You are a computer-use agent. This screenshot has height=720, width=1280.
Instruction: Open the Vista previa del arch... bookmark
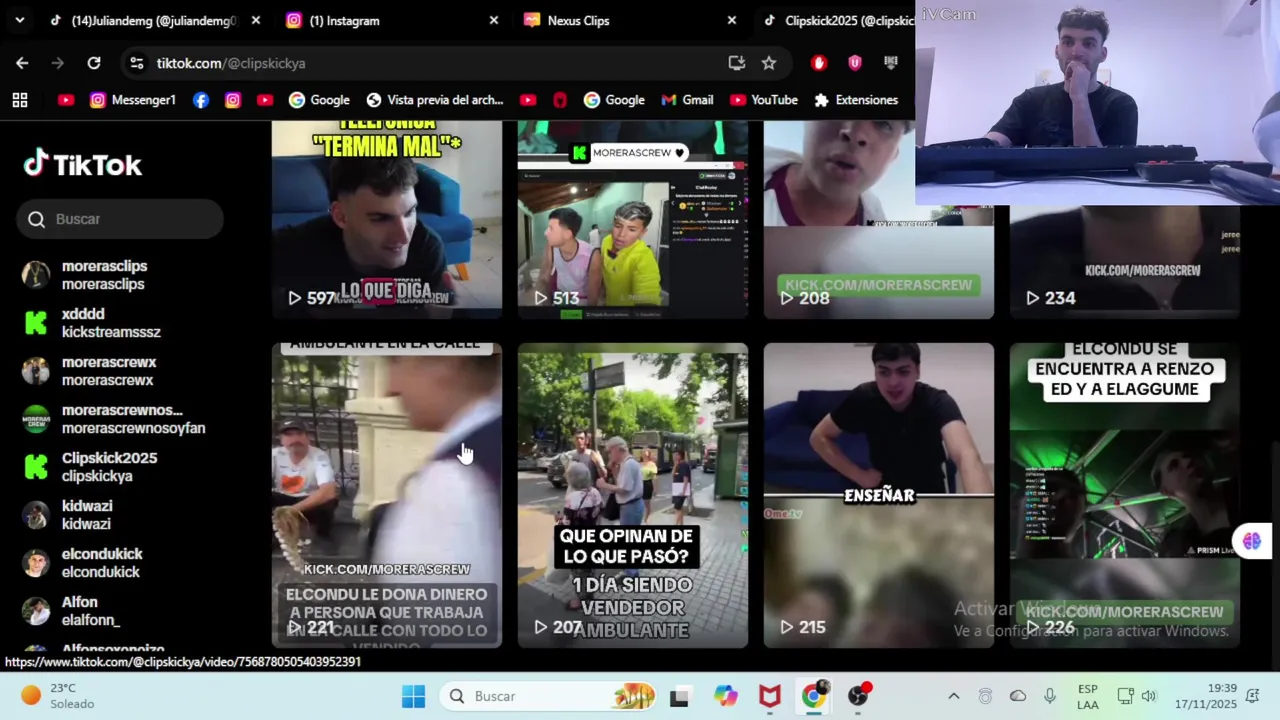coord(435,100)
